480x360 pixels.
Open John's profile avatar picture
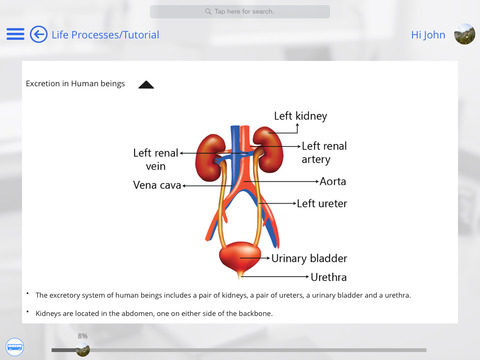pos(464,34)
